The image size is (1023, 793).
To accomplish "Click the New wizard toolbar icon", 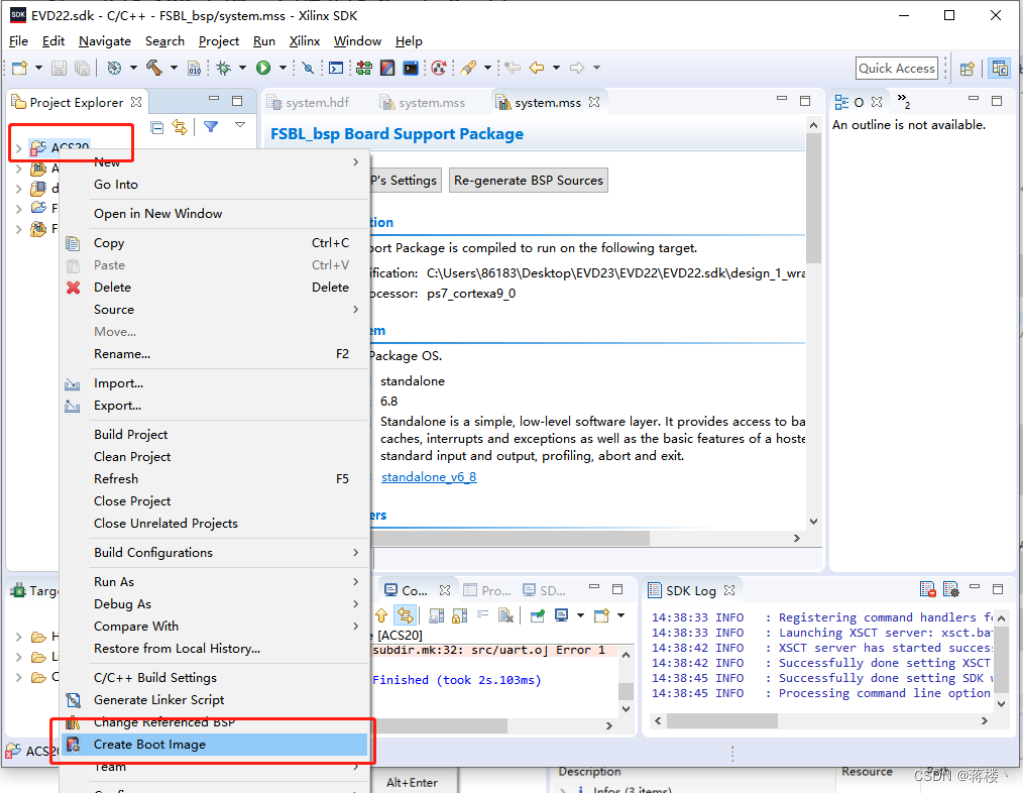I will tap(20, 68).
